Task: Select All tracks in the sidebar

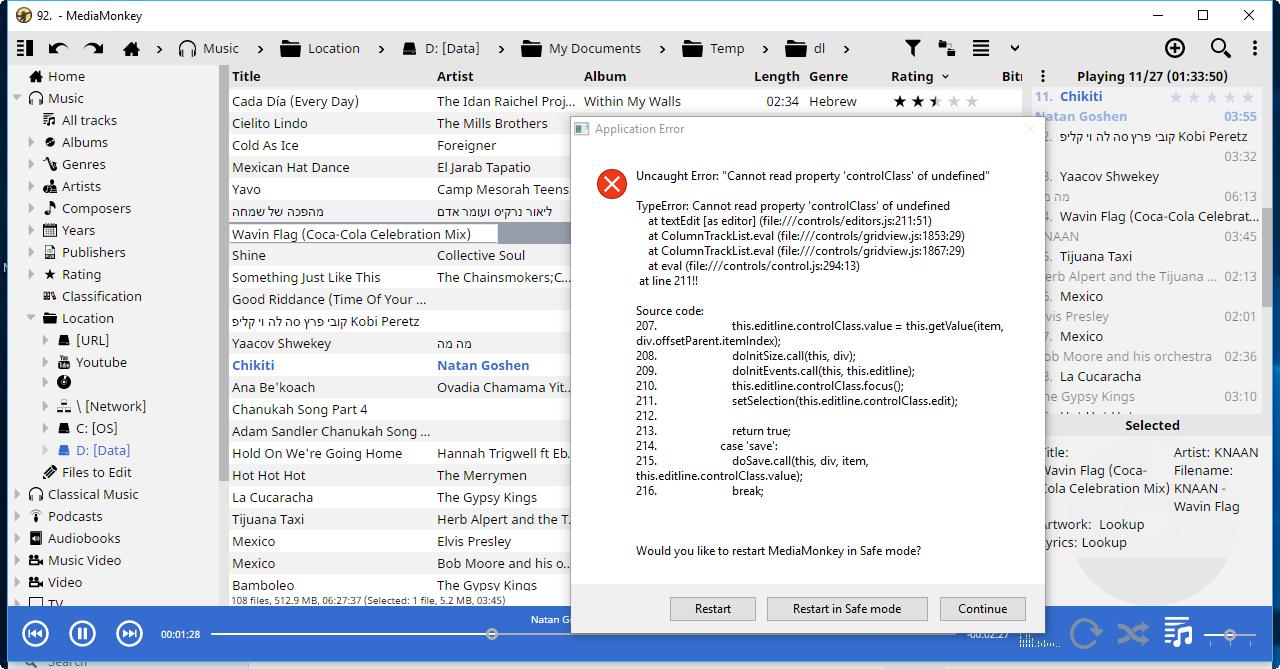Action: pos(89,120)
